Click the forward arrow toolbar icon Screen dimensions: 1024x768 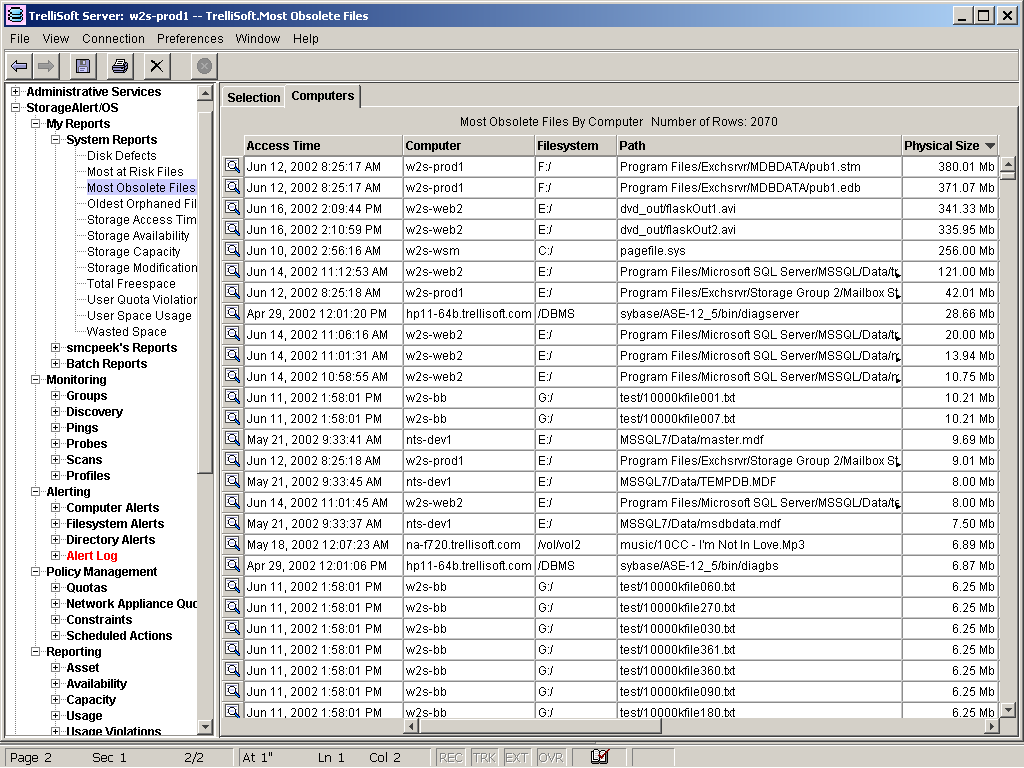46,66
